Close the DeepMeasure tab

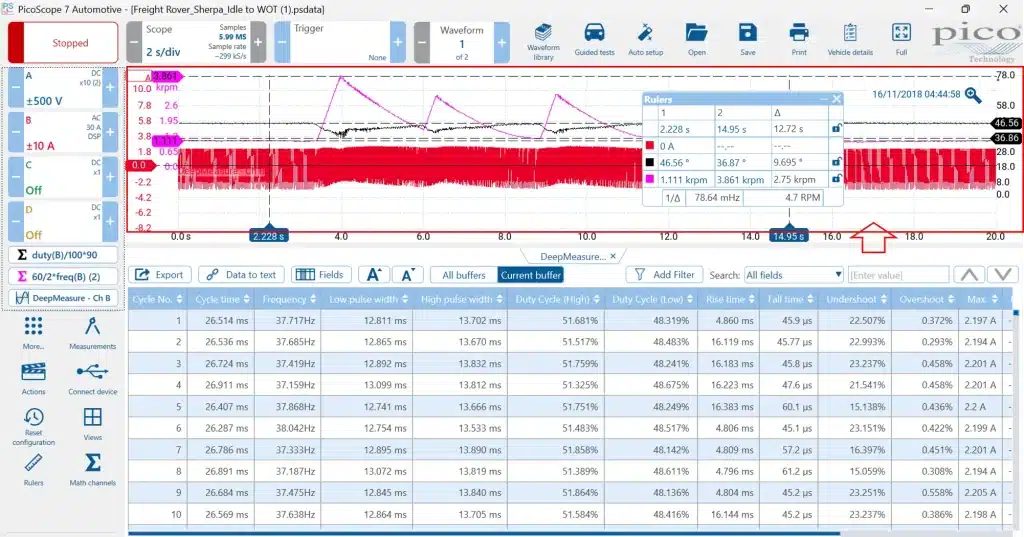(x=613, y=257)
